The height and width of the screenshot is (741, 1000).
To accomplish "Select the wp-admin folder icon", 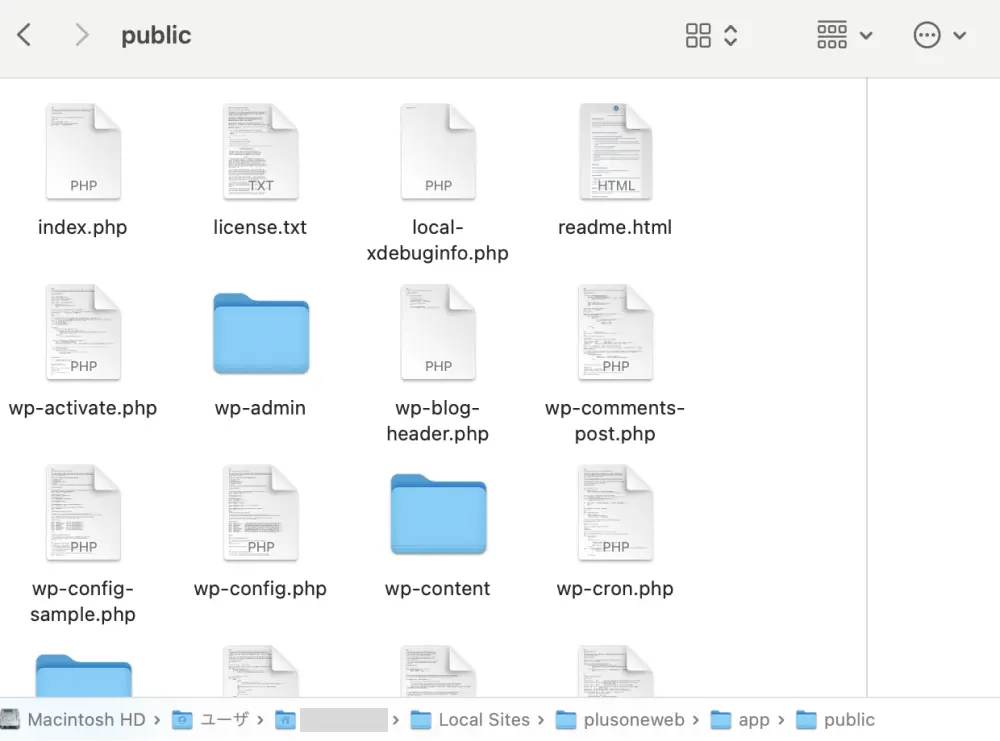I will click(260, 334).
